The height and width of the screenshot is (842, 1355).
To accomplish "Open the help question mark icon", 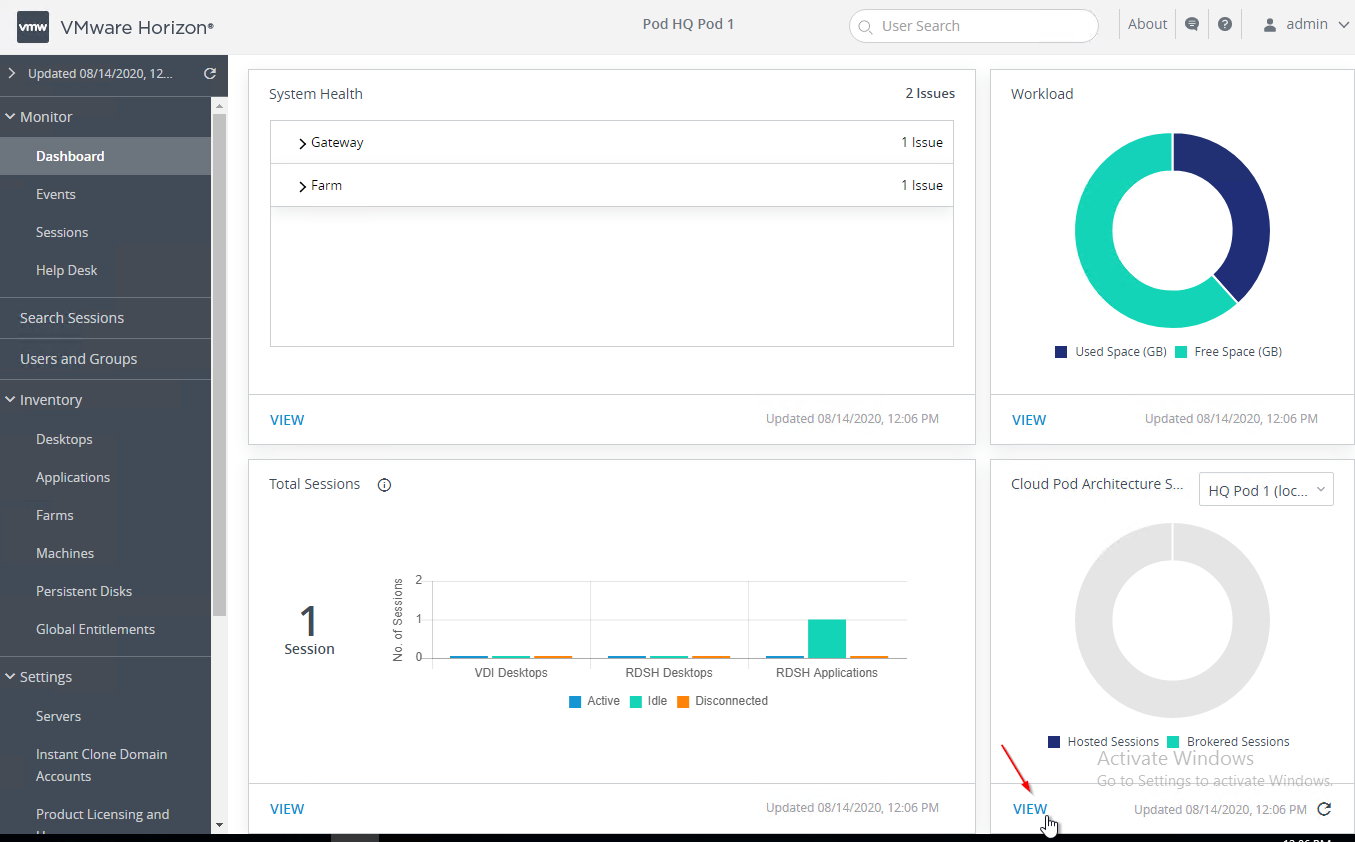I will pos(1225,25).
